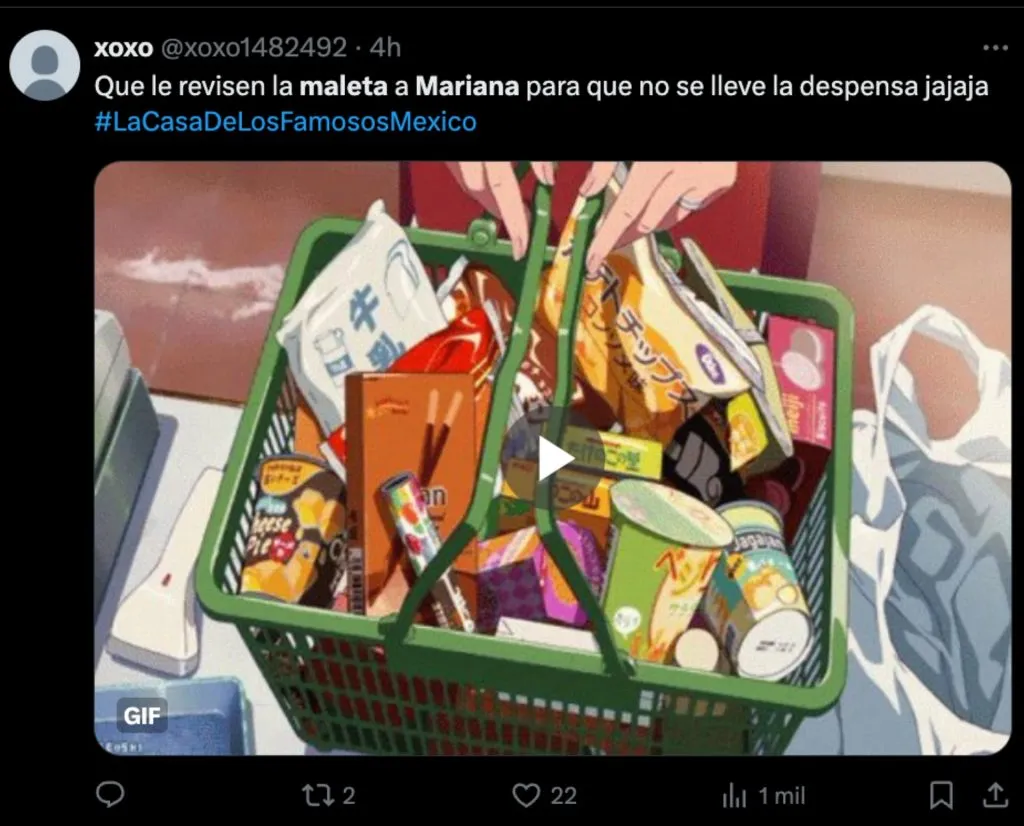Share the tweet using the upload arrow icon
1024x826 pixels.
coord(995,795)
